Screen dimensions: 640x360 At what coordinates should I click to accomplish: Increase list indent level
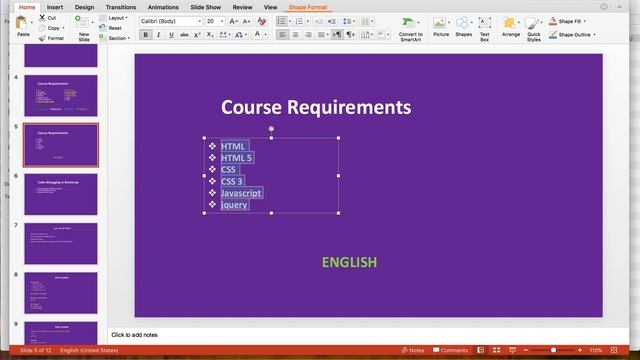click(x=332, y=21)
